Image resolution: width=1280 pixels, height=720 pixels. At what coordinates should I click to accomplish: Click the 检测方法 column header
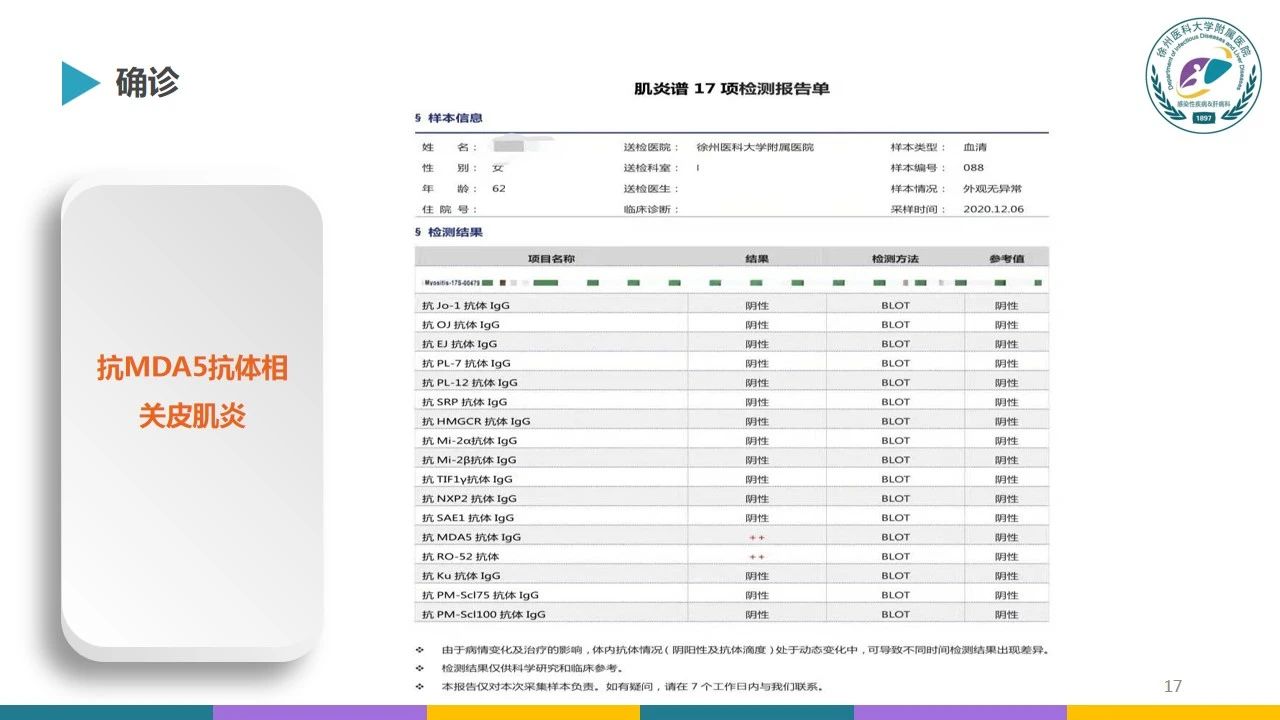[895, 259]
